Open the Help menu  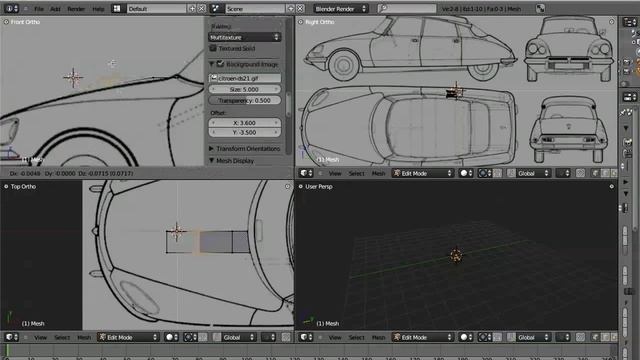[98, 9]
